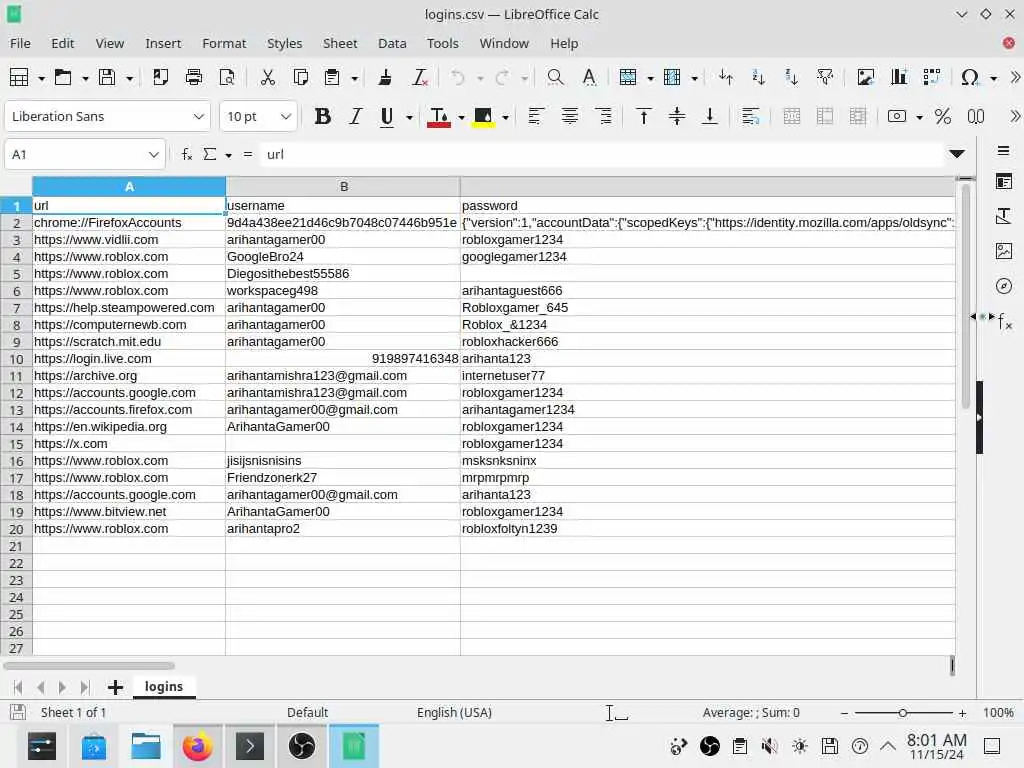Open Firefox from the taskbar
Image resolution: width=1024 pixels, height=768 pixels.
tap(197, 746)
